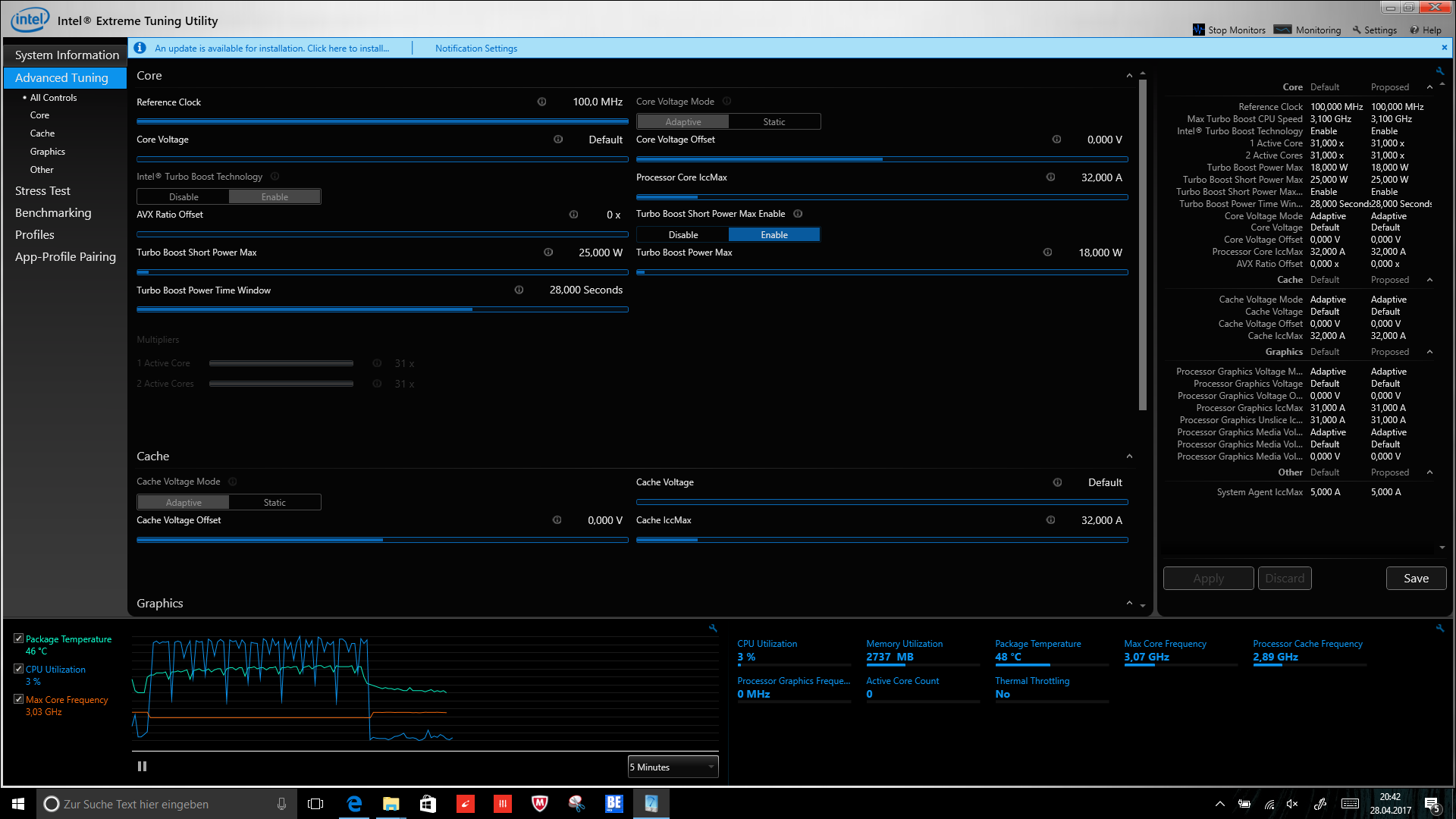Image resolution: width=1456 pixels, height=819 pixels.
Task: Click the Save button
Action: 1415,579
